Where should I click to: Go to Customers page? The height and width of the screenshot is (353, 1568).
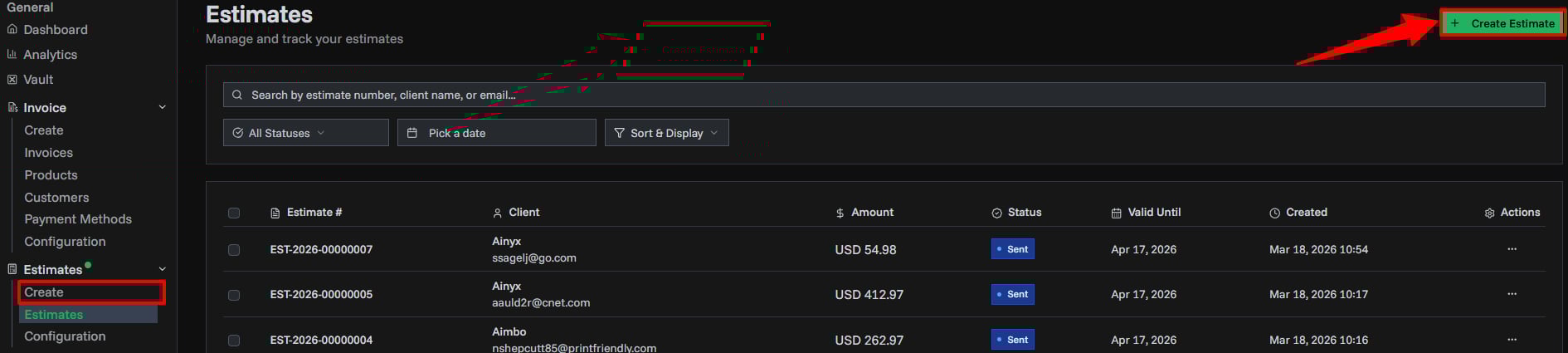point(56,198)
